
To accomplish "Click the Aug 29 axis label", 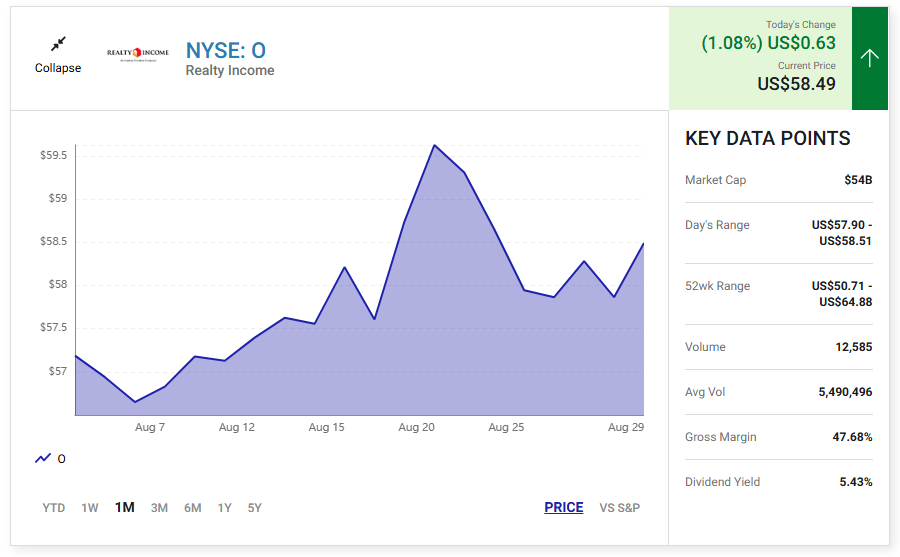I will pyautogui.click(x=626, y=427).
